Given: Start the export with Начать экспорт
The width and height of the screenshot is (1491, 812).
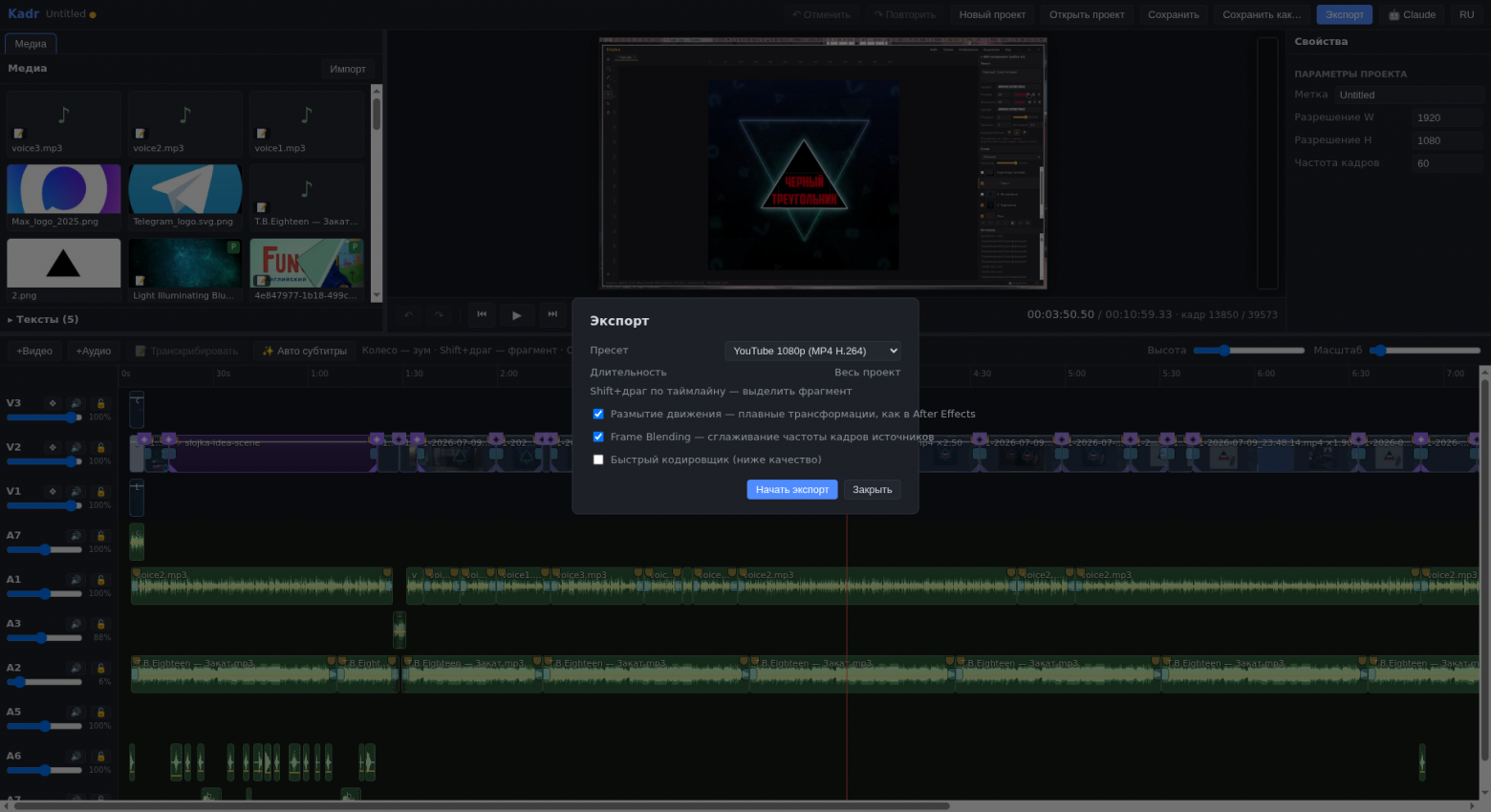Looking at the screenshot, I should point(792,489).
